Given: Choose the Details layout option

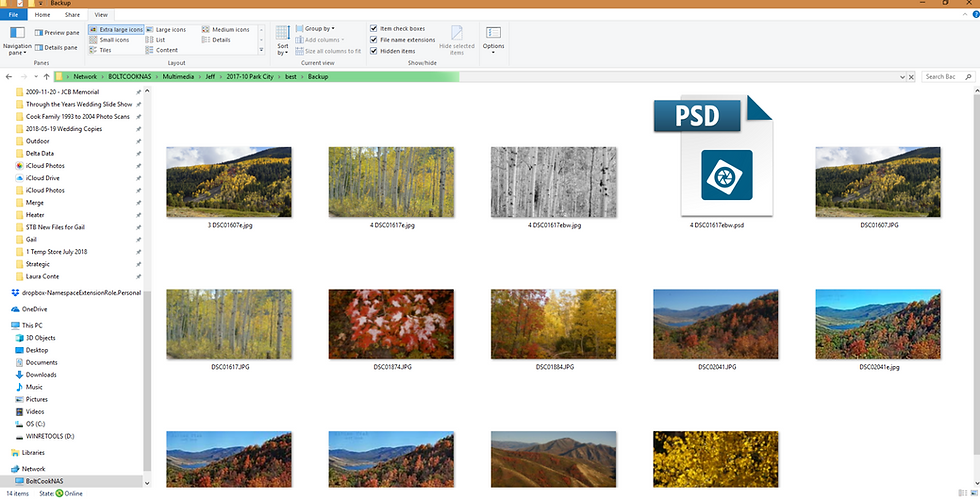Looking at the screenshot, I should pyautogui.click(x=216, y=39).
